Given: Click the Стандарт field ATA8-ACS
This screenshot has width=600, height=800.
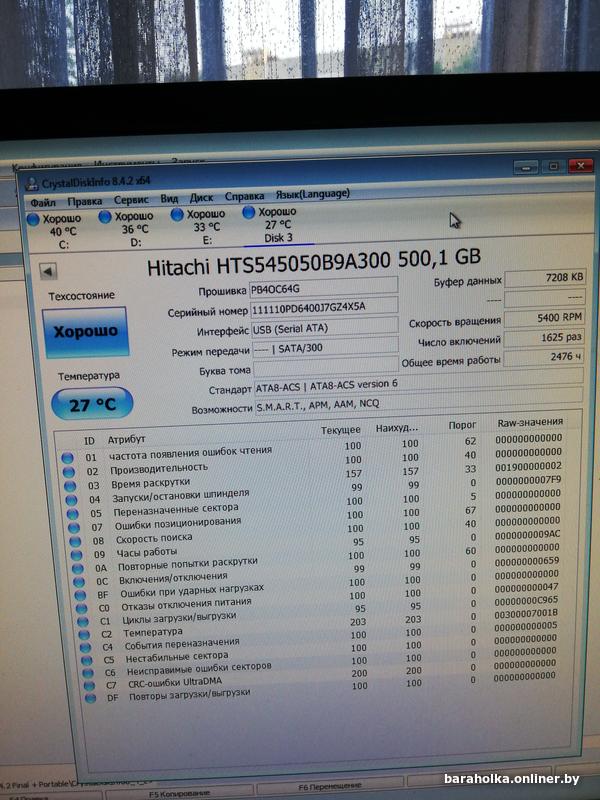Looking at the screenshot, I should point(418,384).
